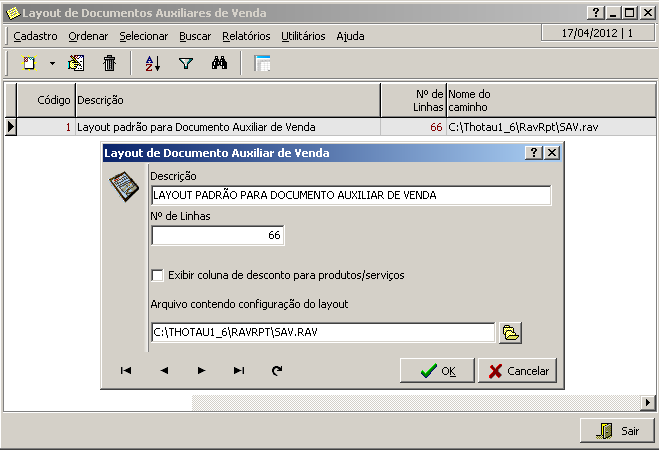Close the main Layout de Documentos window

point(647,13)
